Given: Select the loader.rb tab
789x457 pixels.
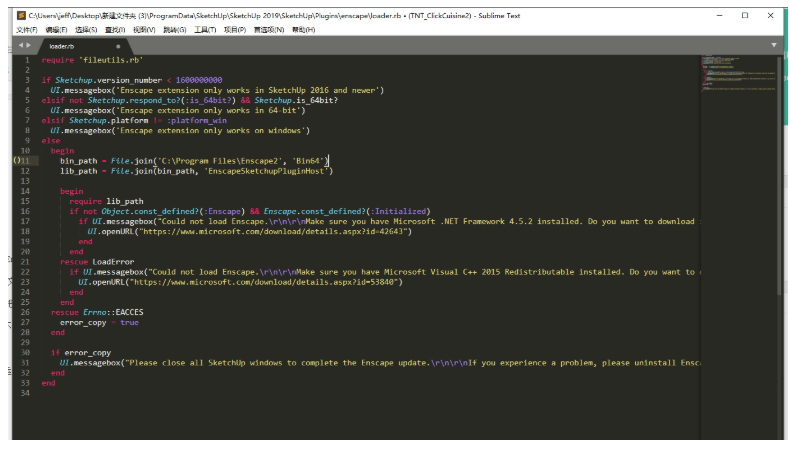Looking at the screenshot, I should pos(62,46).
